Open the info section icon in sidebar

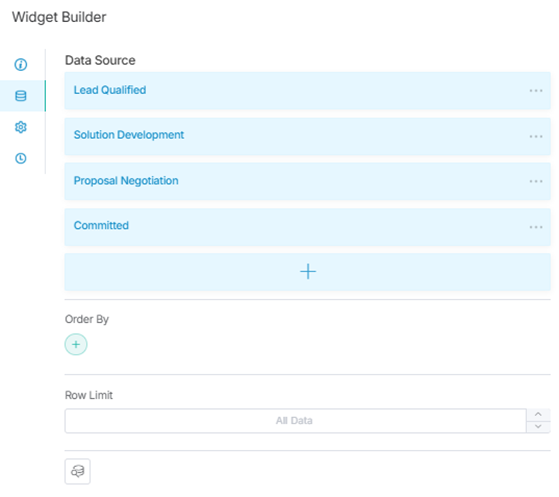(21, 65)
